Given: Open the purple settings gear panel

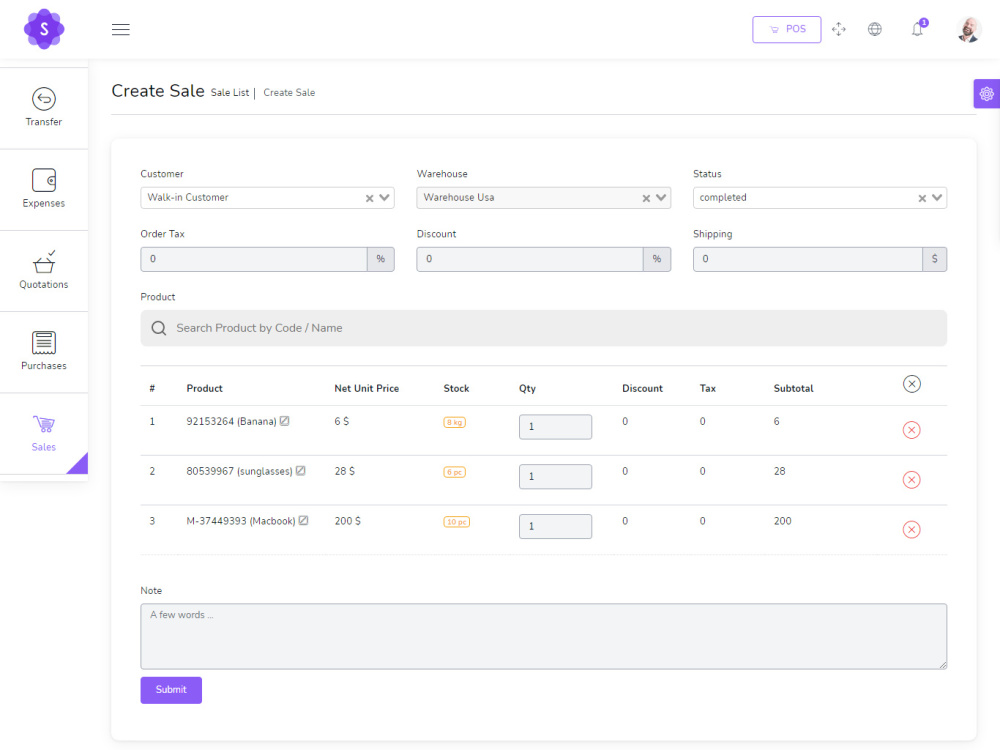Looking at the screenshot, I should click(986, 94).
